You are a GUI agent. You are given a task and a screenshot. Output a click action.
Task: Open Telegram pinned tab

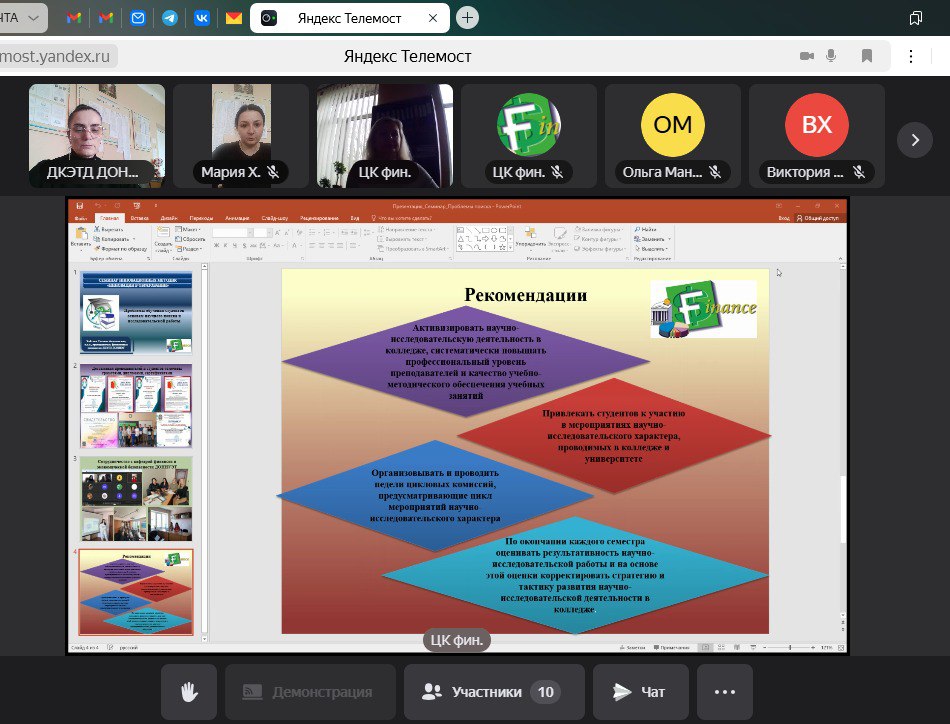click(170, 18)
